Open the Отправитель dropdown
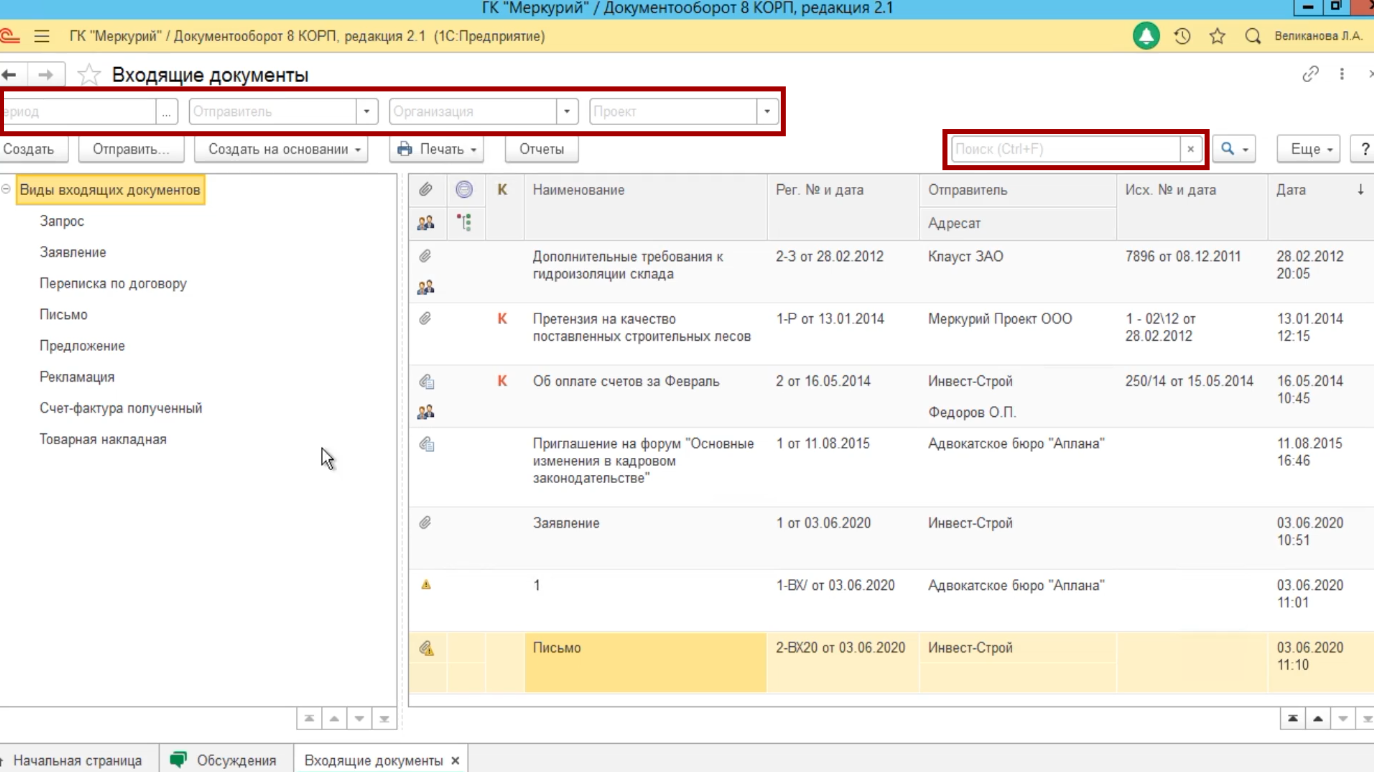This screenshot has height=772, width=1374. pyautogui.click(x=366, y=111)
